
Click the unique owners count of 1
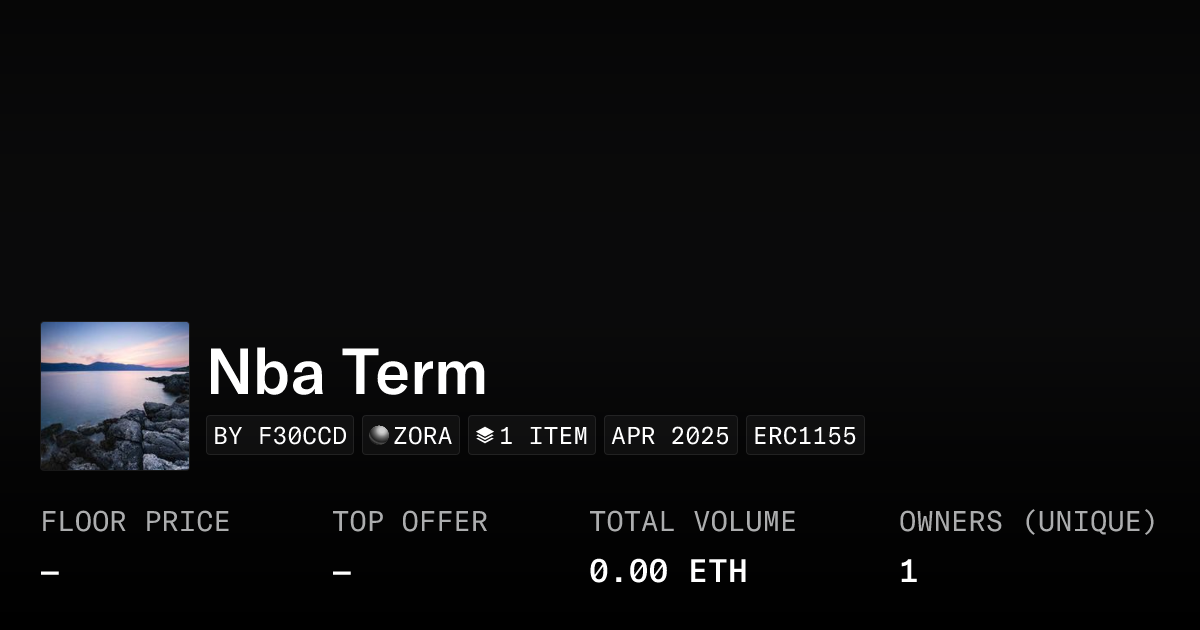point(908,572)
